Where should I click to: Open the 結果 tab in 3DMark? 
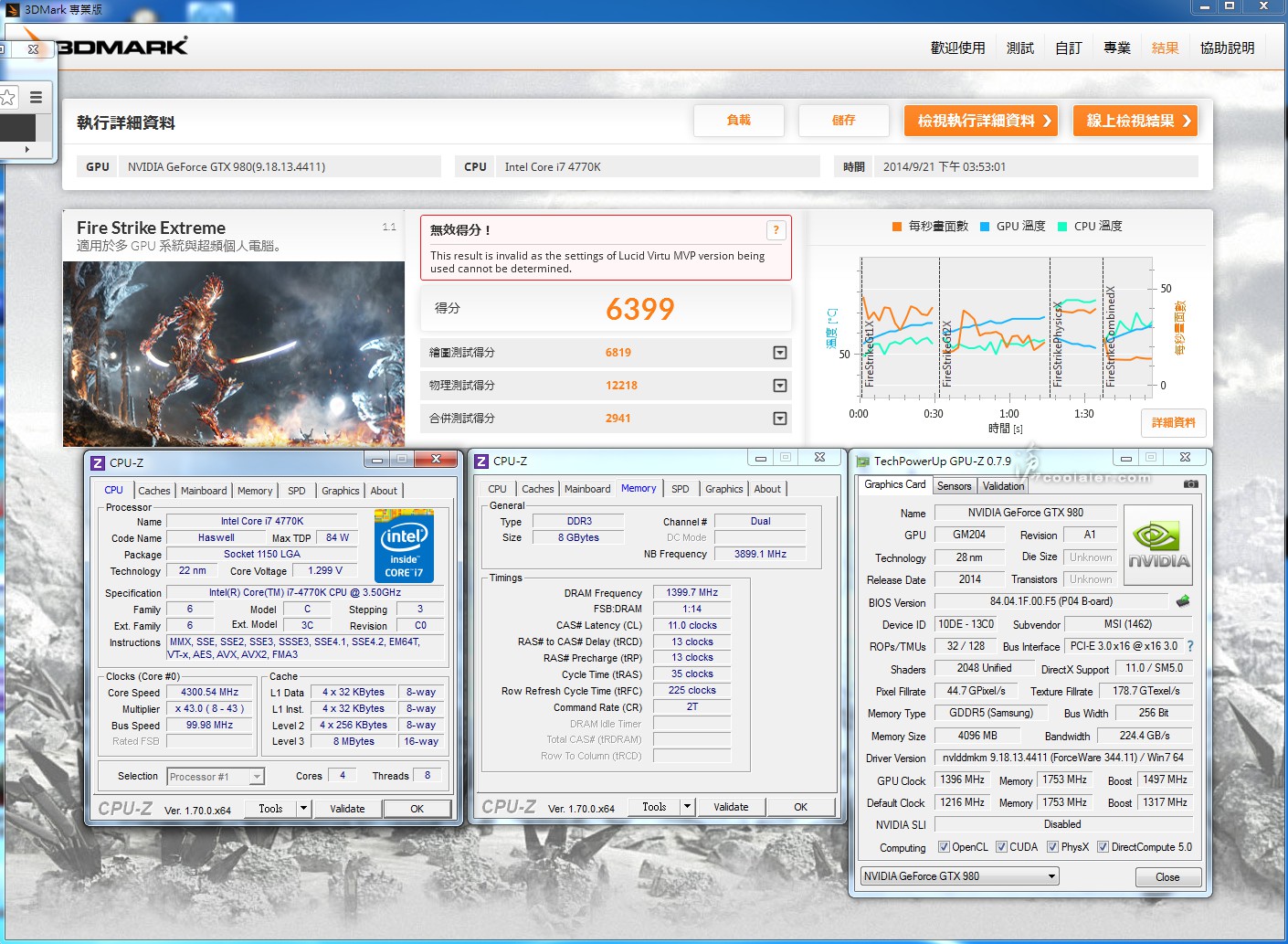[1165, 48]
